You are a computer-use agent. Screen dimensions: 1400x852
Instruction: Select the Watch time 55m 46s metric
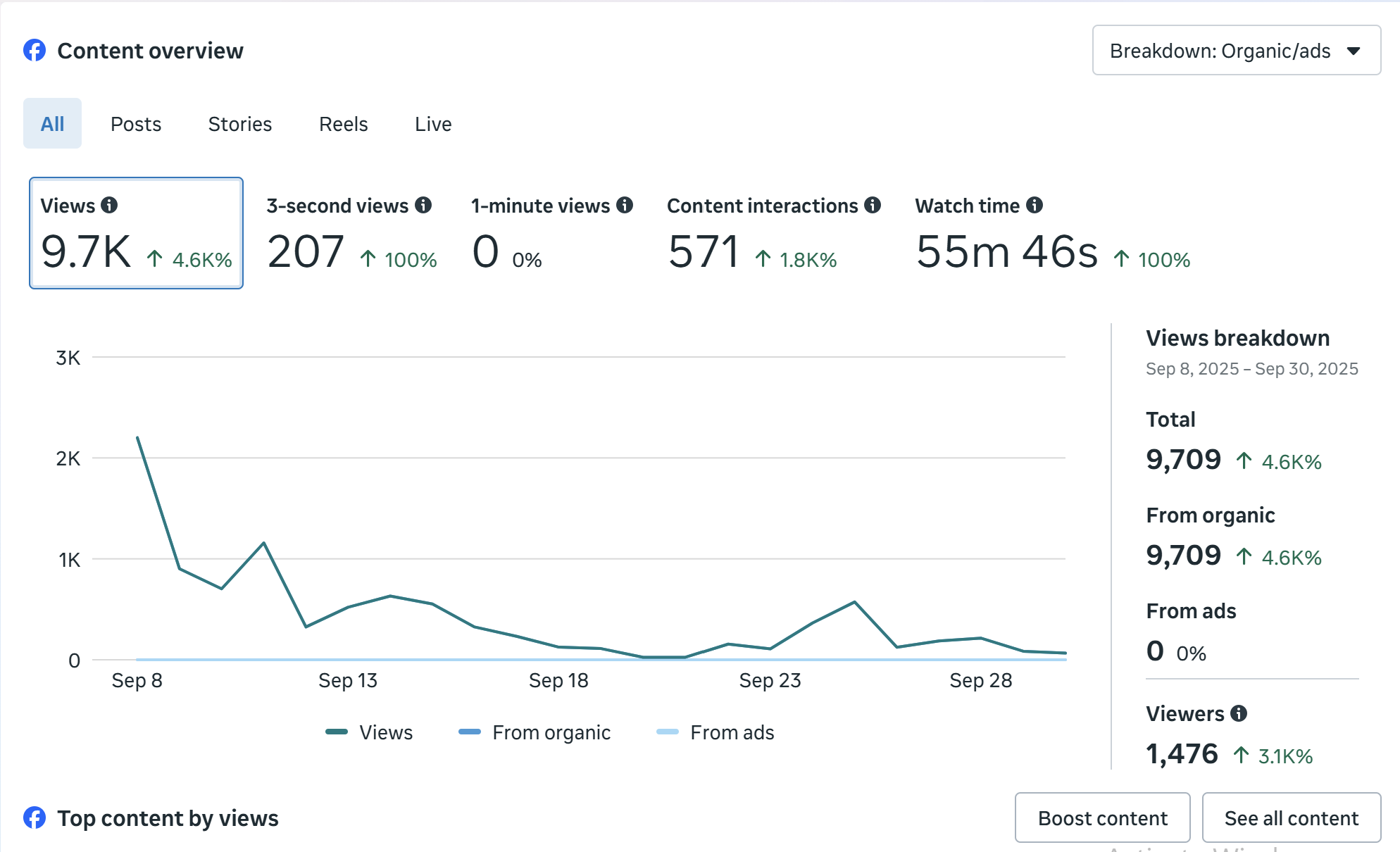point(1052,233)
